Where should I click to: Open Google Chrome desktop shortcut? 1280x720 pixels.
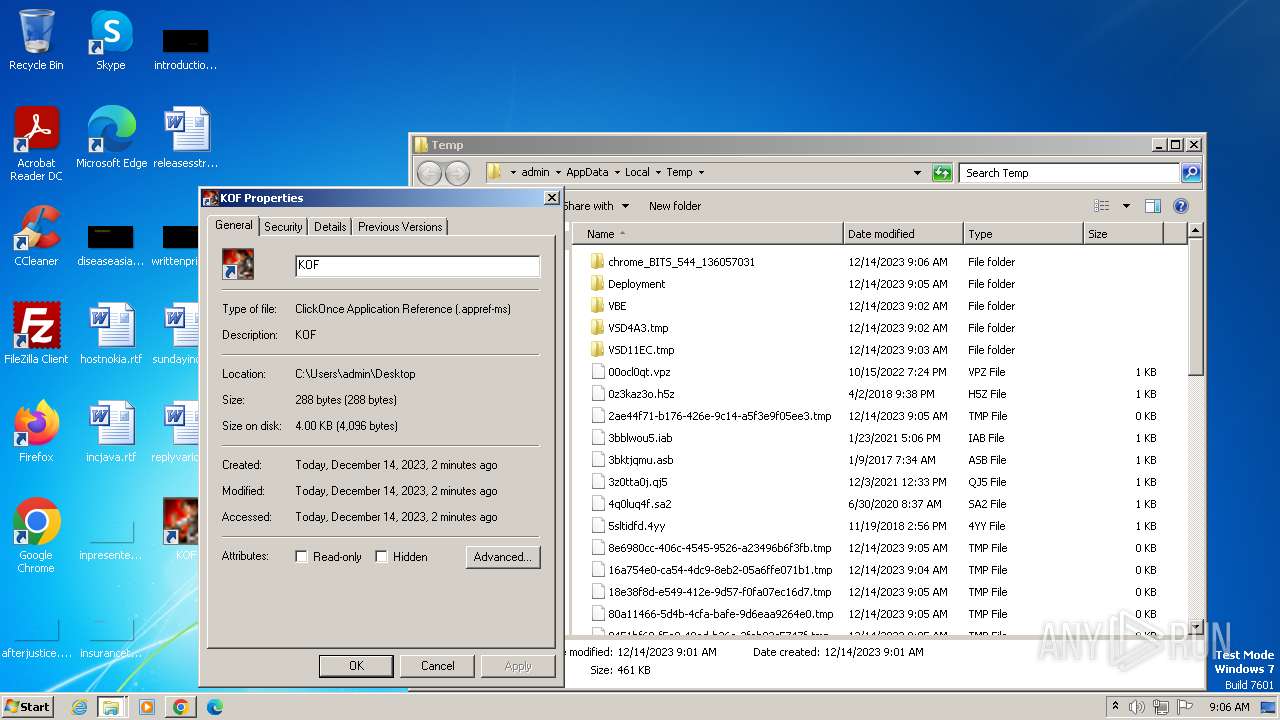click(x=36, y=536)
